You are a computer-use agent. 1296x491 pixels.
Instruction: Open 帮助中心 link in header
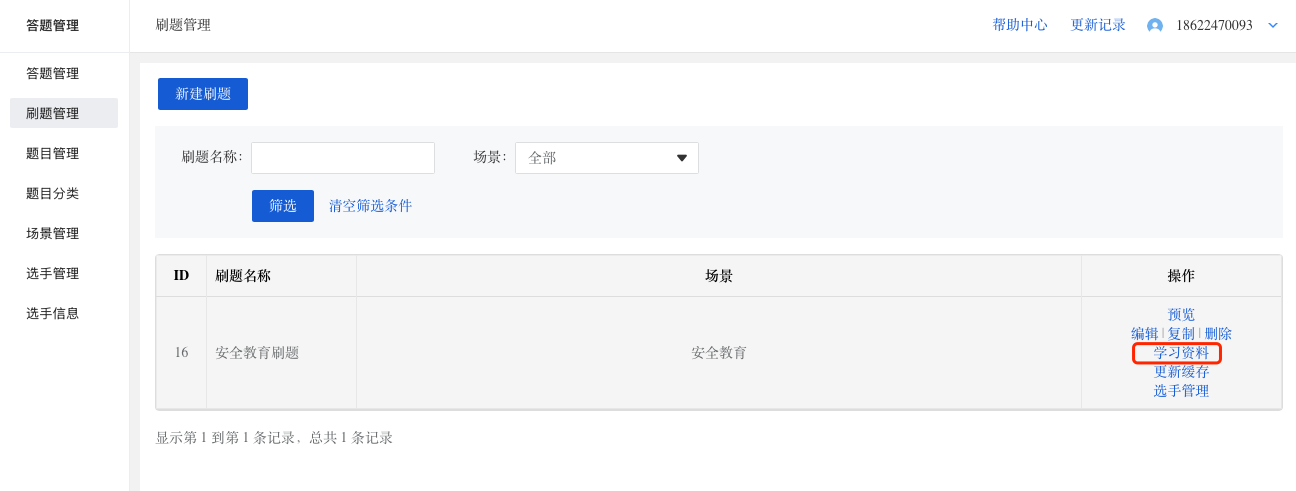click(x=1020, y=25)
